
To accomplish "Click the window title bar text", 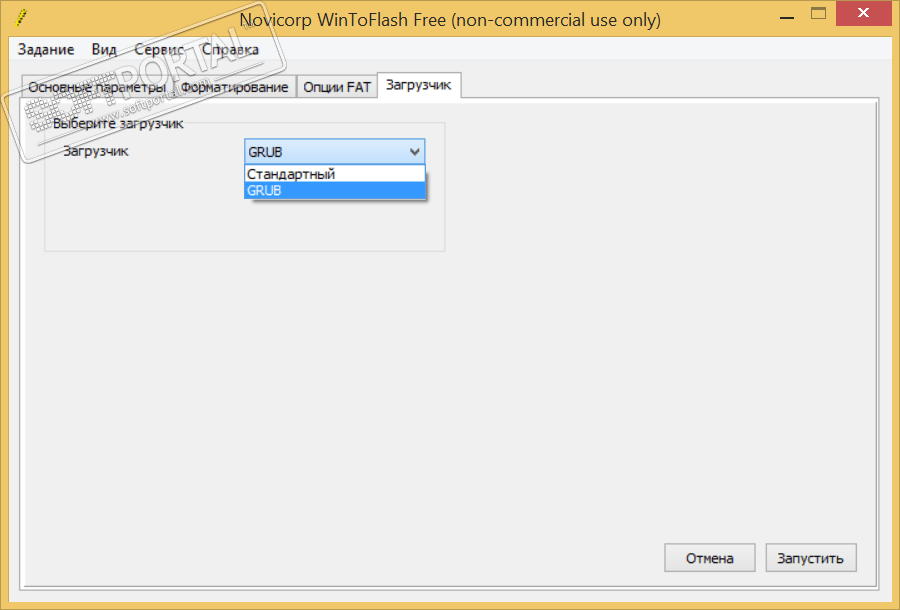I will 450,20.
